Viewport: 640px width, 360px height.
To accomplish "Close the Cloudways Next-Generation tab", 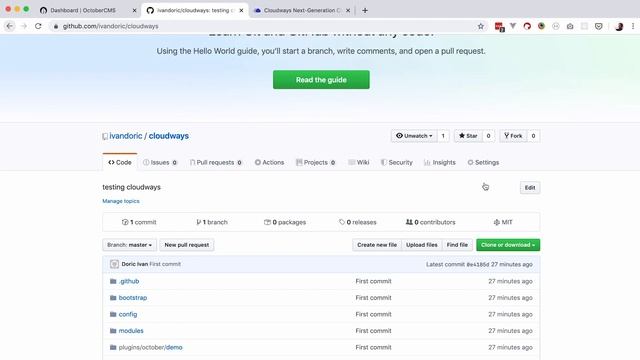I will point(348,10).
